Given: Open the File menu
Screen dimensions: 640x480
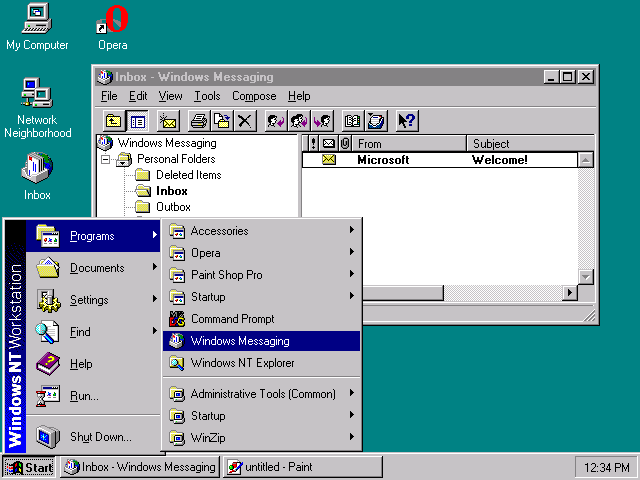Looking at the screenshot, I should coord(109,96).
